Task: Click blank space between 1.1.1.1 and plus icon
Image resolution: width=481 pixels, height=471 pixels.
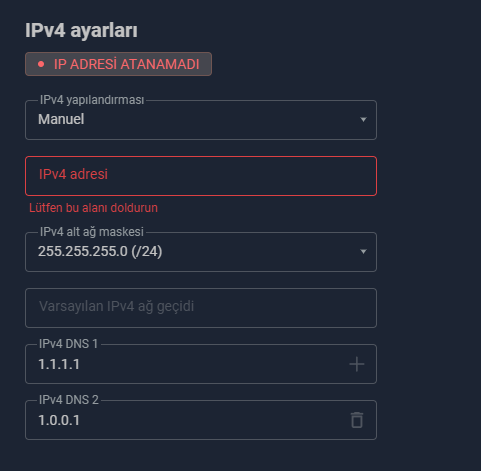Action: pyautogui.click(x=213, y=364)
